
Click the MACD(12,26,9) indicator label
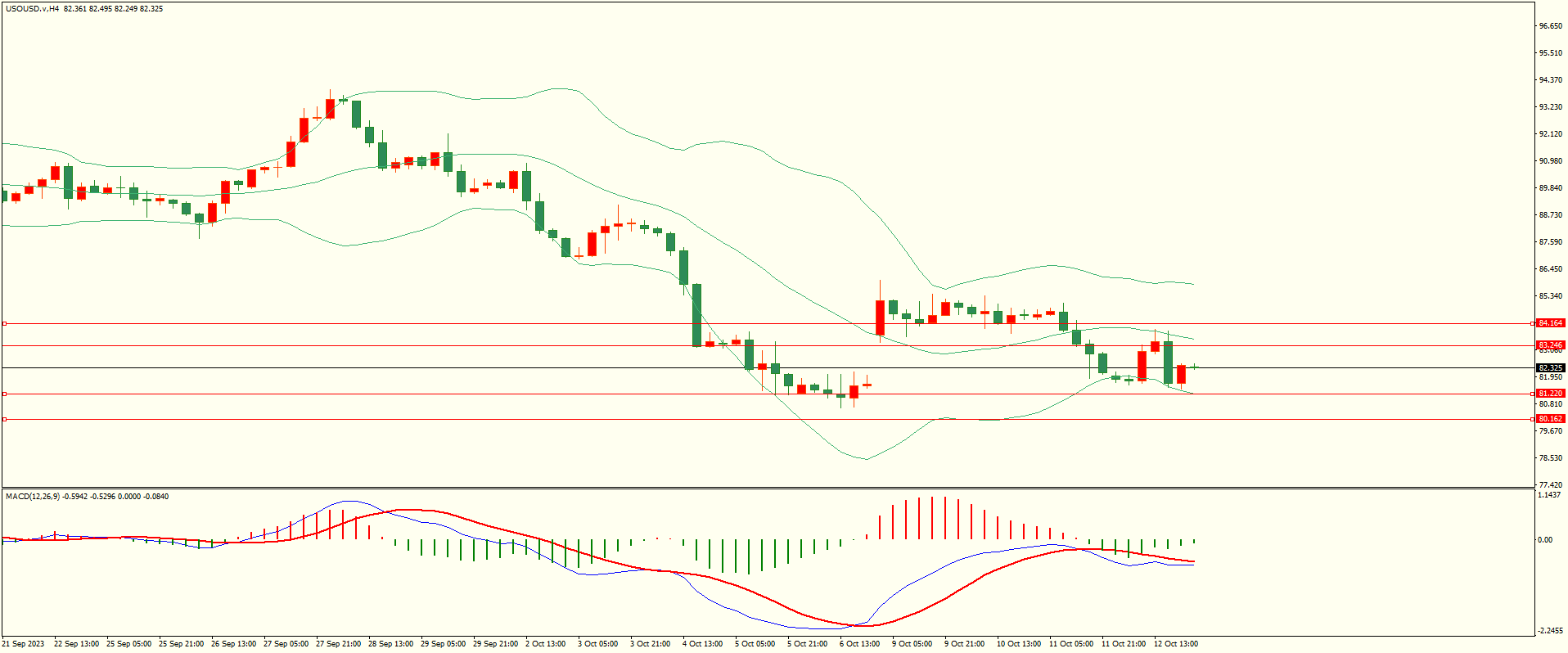pos(32,497)
